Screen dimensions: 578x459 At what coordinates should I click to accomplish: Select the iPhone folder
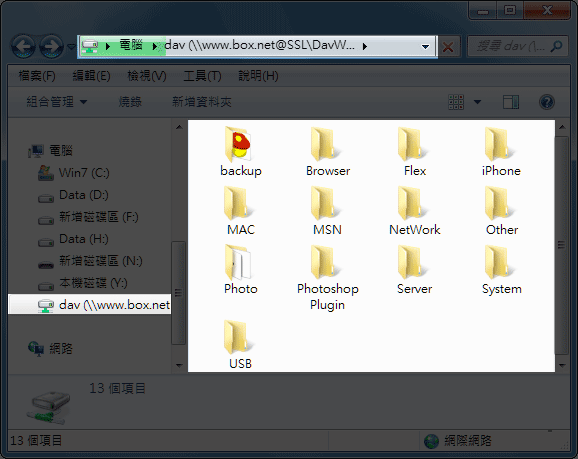[x=501, y=152]
